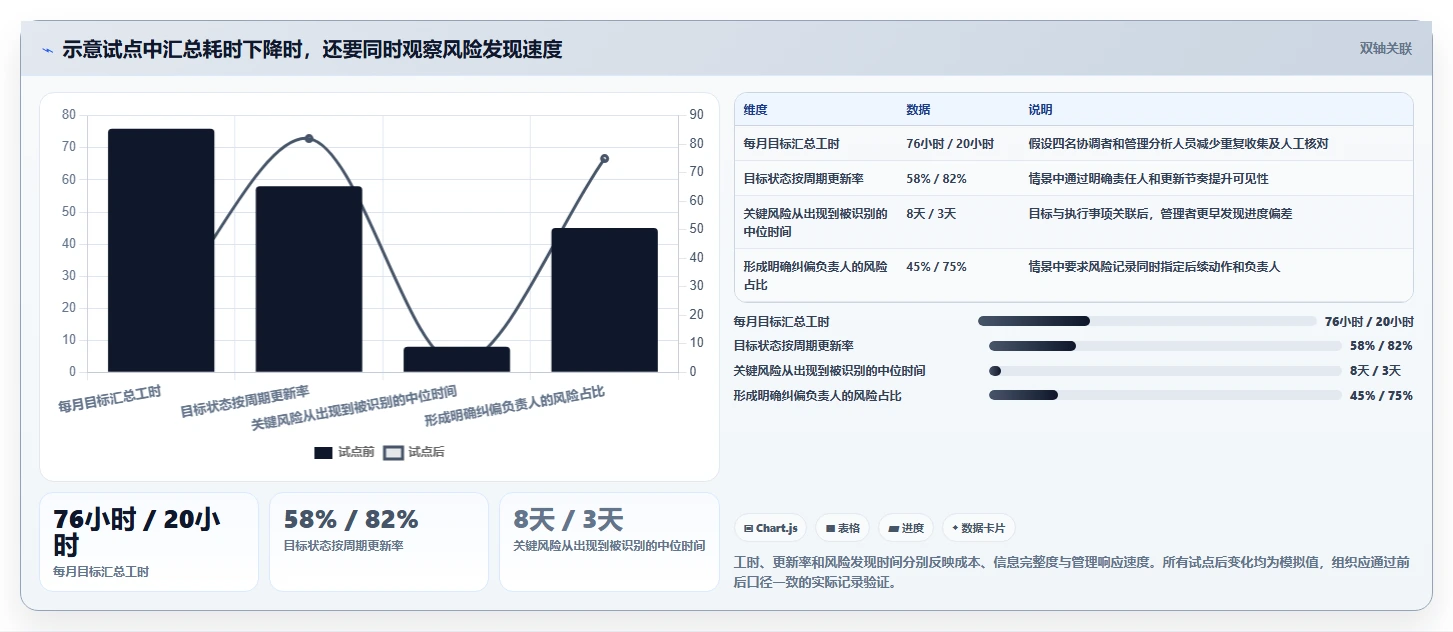
Task: Click table cell 形成明确纠偏负责人的风险占比
Action: (815, 275)
